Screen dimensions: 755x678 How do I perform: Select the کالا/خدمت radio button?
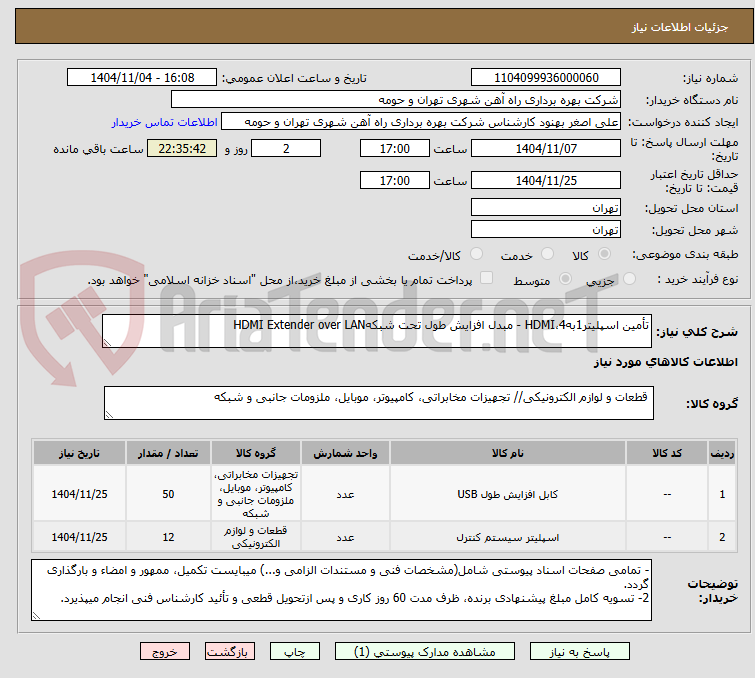coord(476,254)
